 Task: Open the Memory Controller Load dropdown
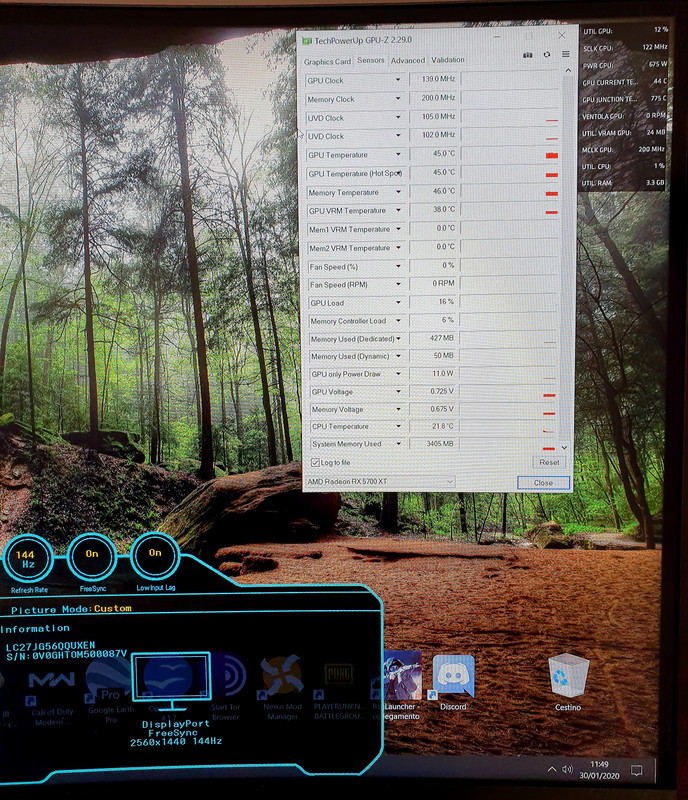398,320
